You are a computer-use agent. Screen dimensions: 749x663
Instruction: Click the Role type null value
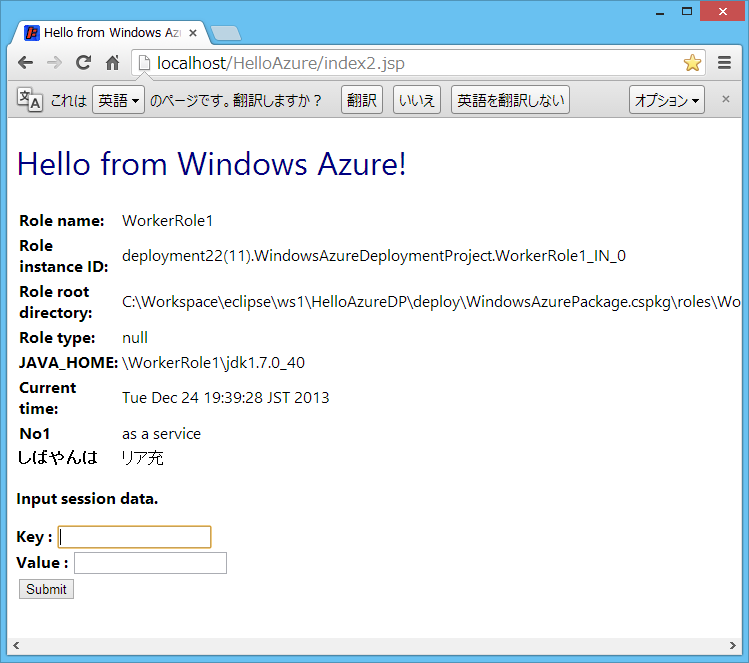135,338
